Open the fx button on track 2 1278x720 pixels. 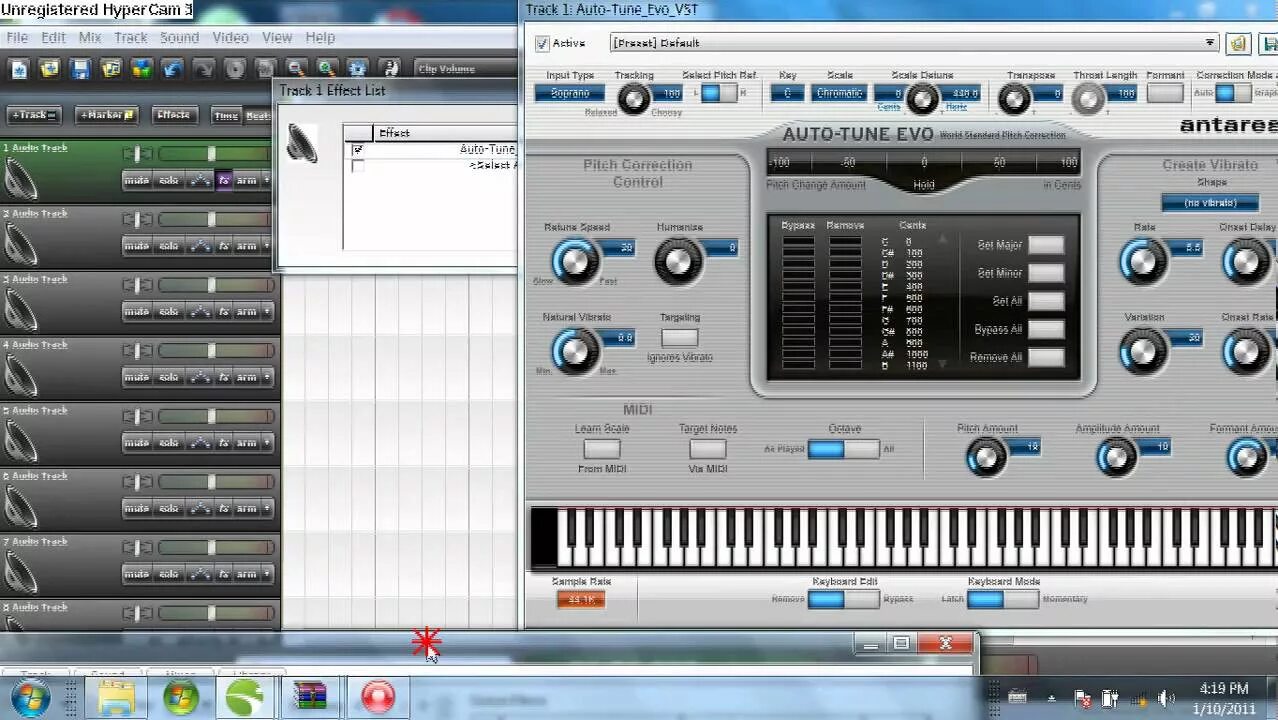(x=224, y=246)
